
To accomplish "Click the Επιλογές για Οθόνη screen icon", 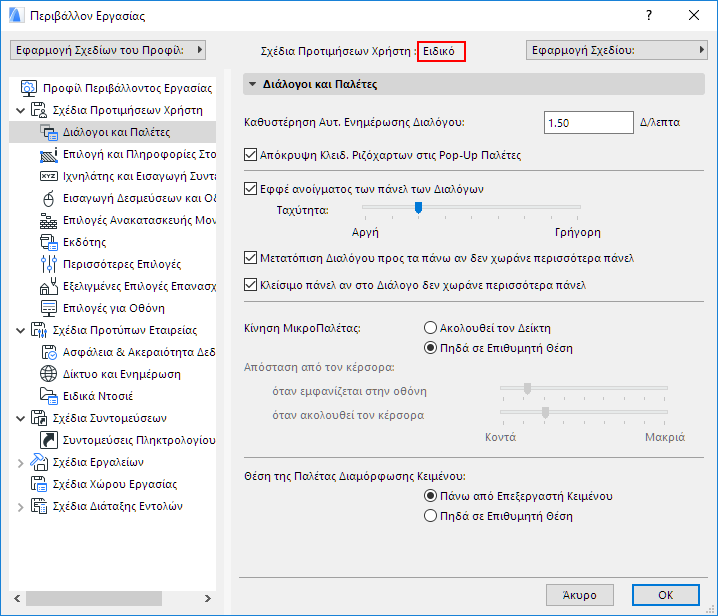I will click(49, 308).
